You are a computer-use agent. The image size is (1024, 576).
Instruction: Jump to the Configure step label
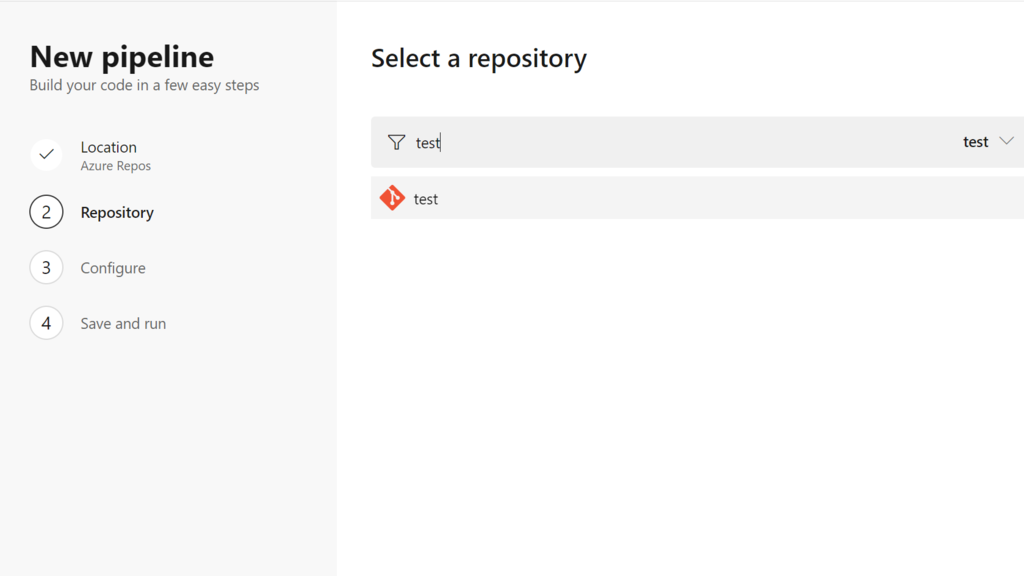113,268
